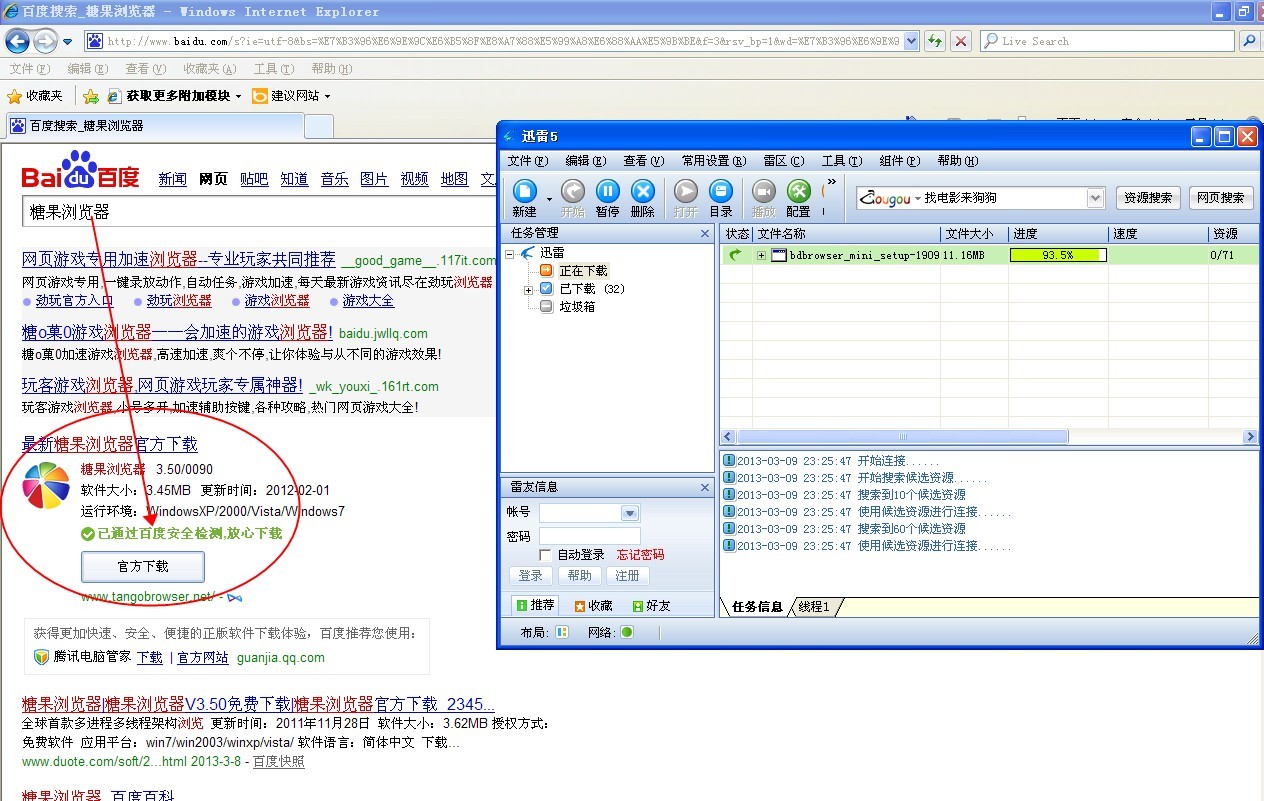Click the red X stop icon in IE
Viewport: 1264px width, 801px height.
(x=960, y=41)
